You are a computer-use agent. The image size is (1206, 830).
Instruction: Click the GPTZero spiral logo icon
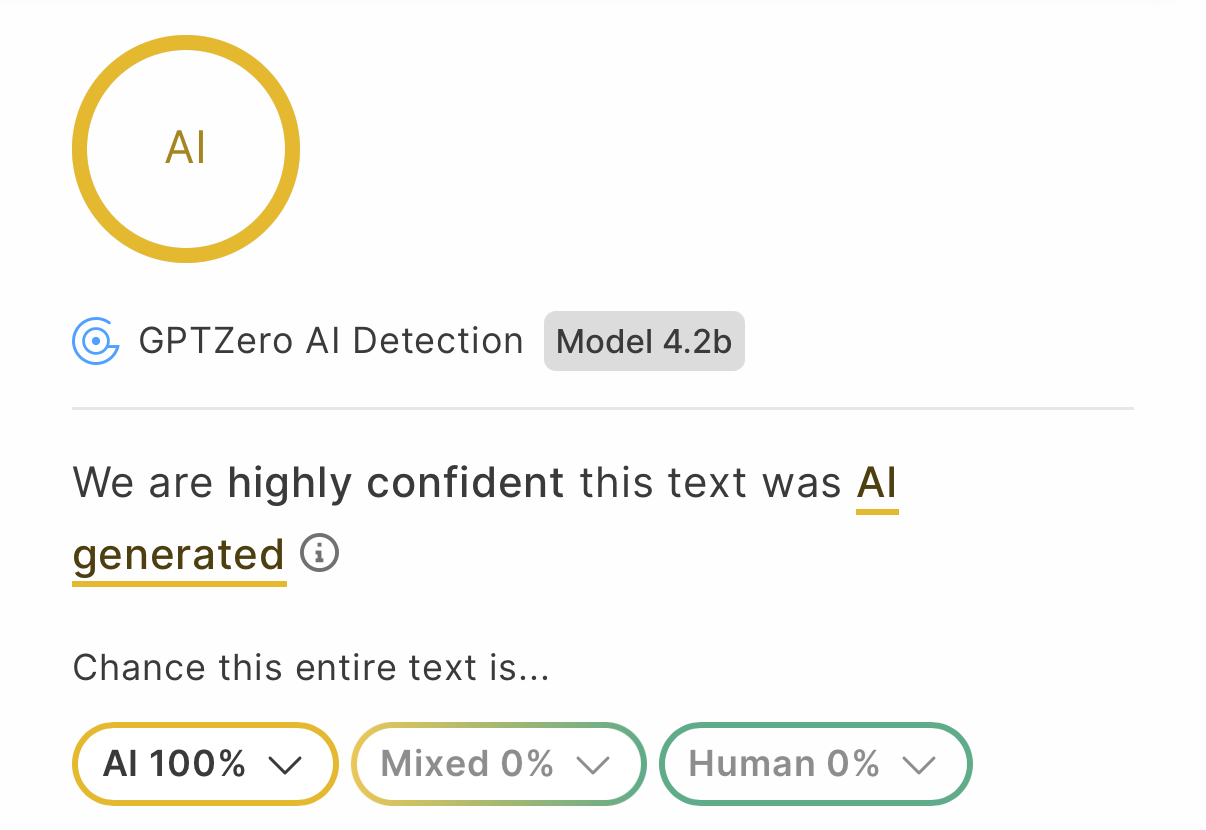[96, 341]
